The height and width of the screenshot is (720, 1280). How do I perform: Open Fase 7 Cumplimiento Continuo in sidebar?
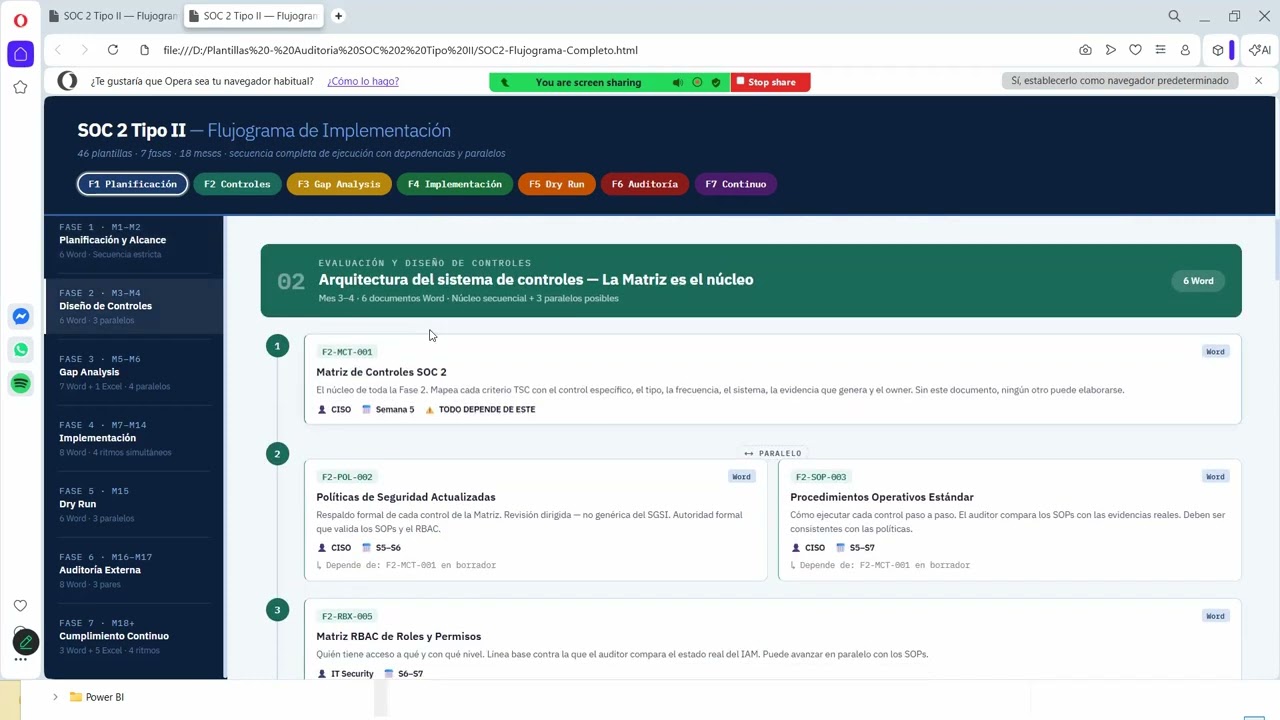(134, 636)
